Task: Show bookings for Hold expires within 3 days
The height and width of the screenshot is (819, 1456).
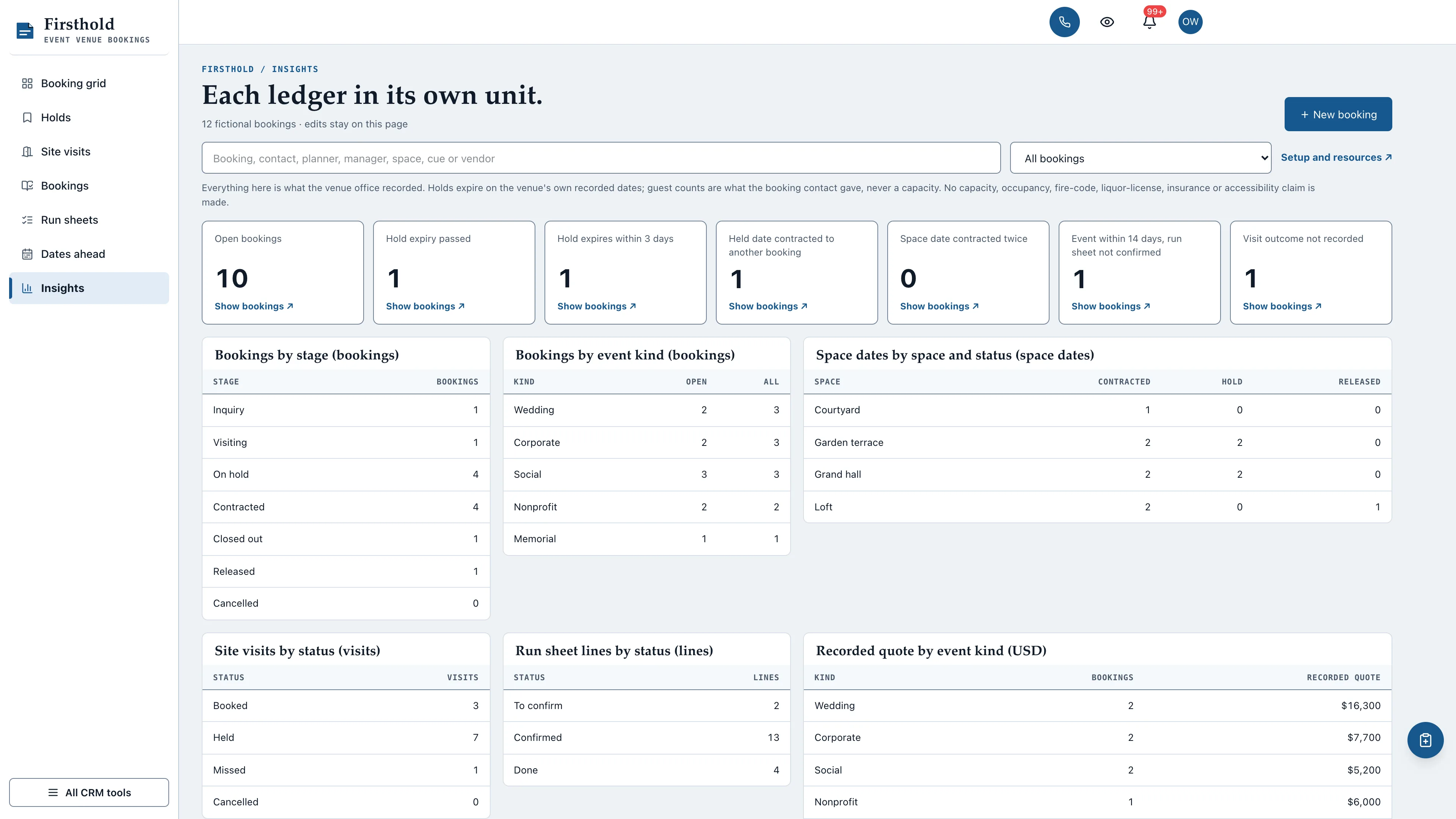Action: 596,306
